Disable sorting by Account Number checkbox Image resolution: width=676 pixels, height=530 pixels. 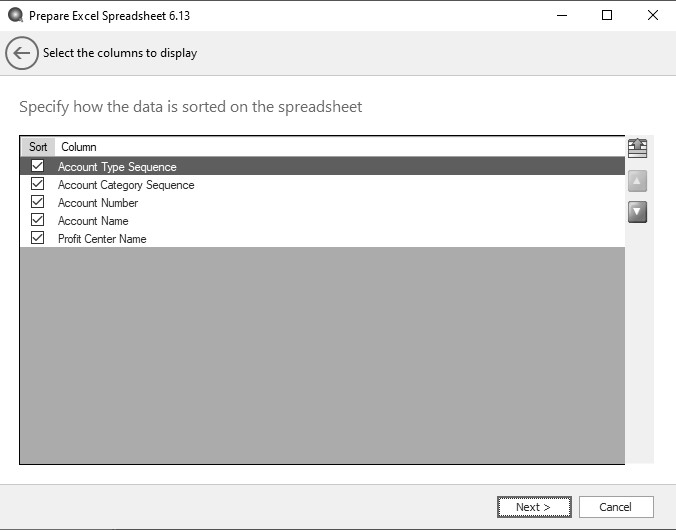point(38,202)
